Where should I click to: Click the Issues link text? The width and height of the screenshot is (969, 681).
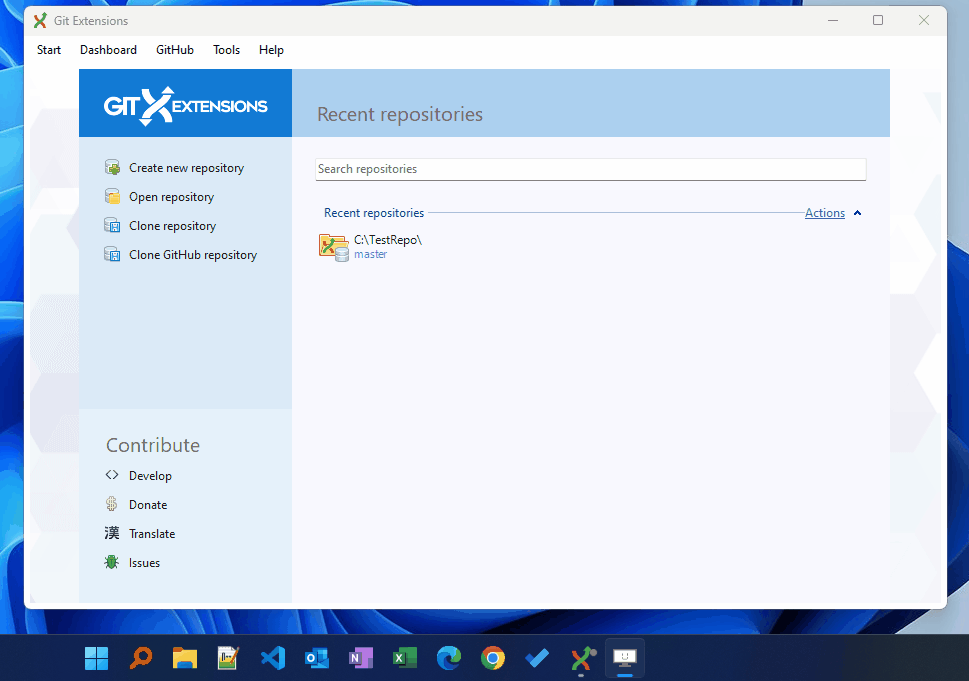pyautogui.click(x=144, y=563)
